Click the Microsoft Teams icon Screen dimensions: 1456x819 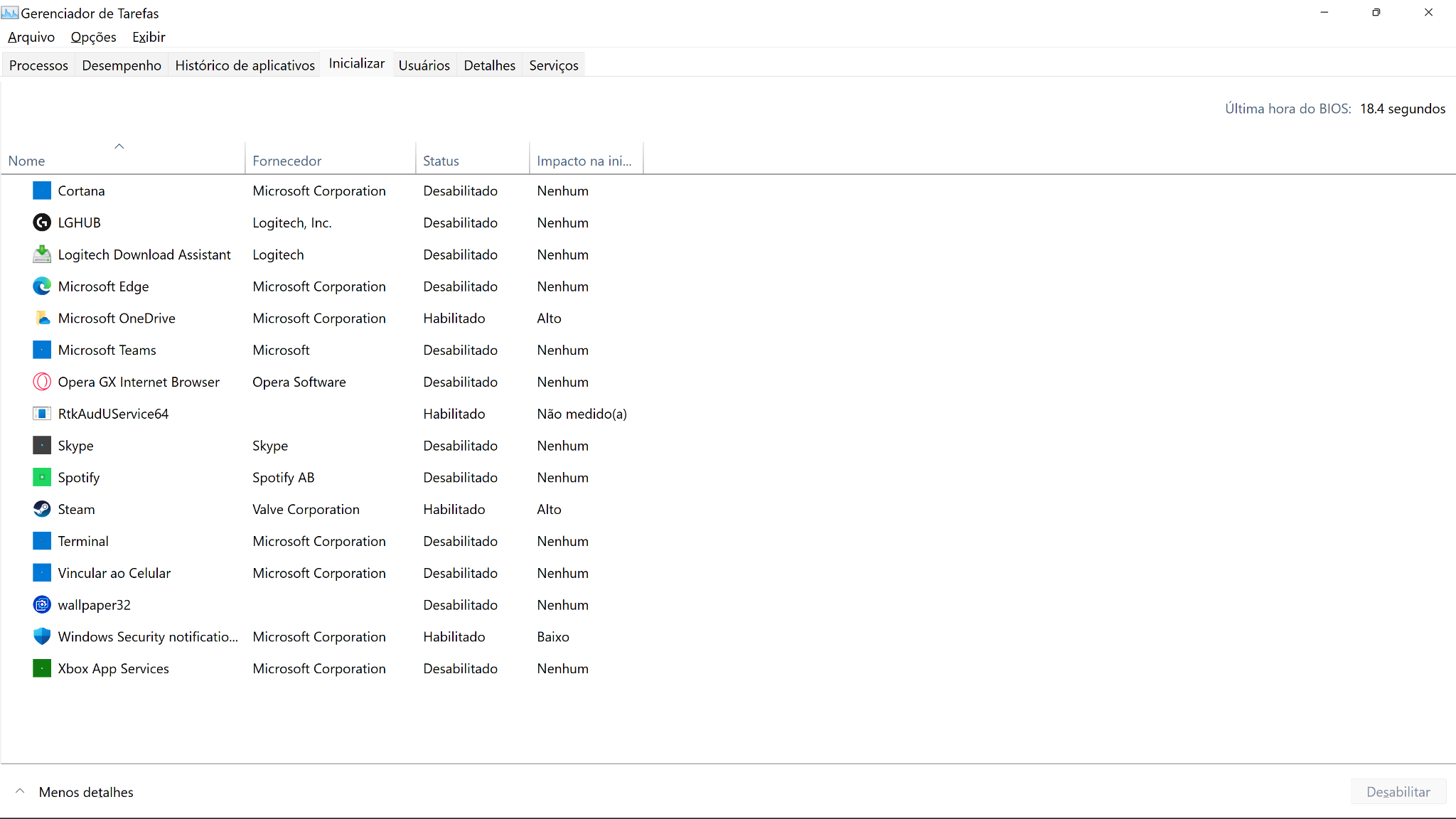[x=42, y=350]
